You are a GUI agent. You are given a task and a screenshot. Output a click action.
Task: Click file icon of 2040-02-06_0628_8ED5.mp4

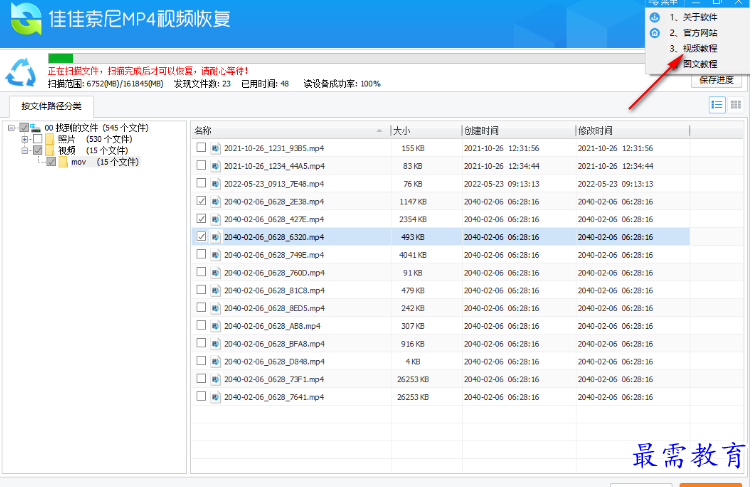(x=215, y=308)
